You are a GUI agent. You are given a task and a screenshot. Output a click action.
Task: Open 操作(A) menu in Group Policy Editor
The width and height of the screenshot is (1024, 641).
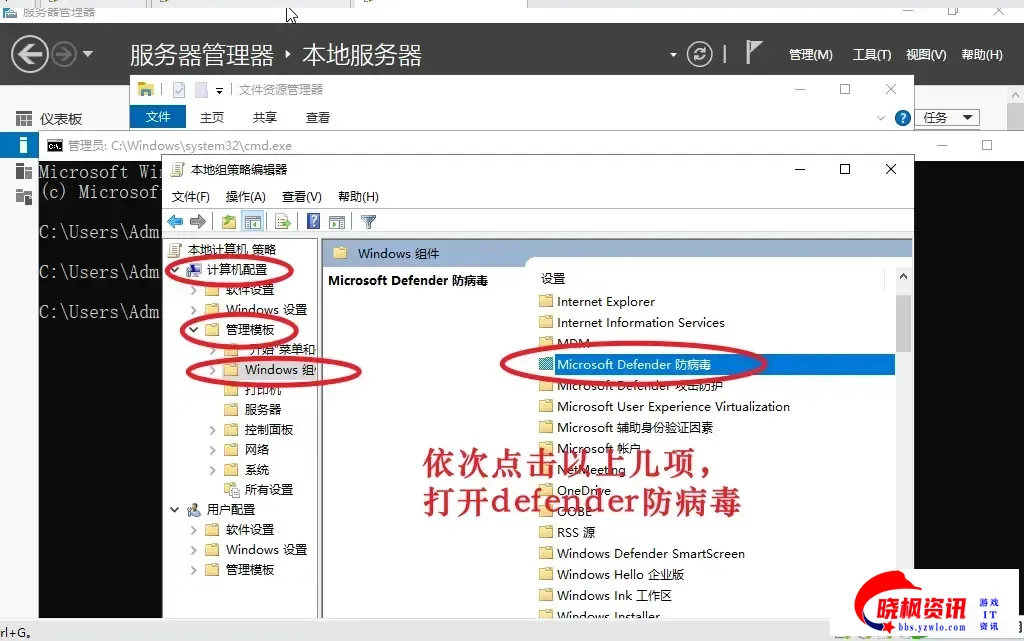pyautogui.click(x=246, y=196)
